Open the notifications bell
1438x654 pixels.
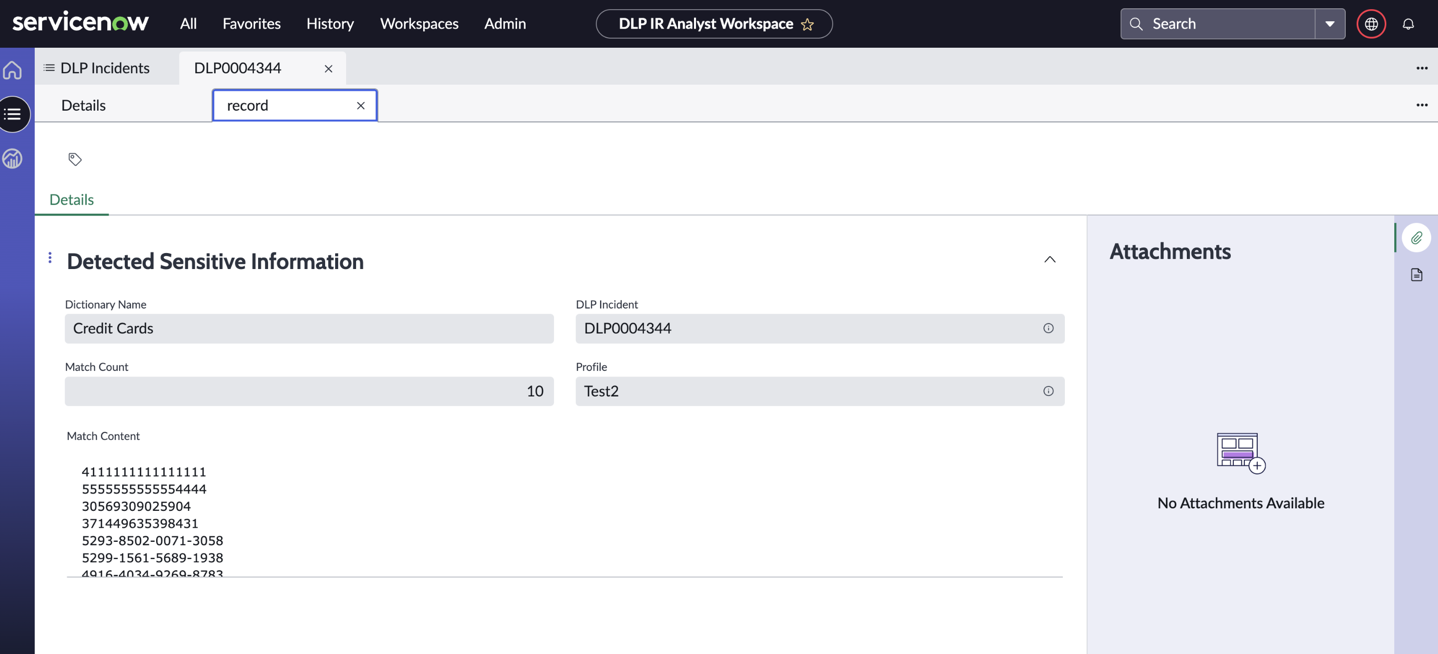click(1408, 24)
